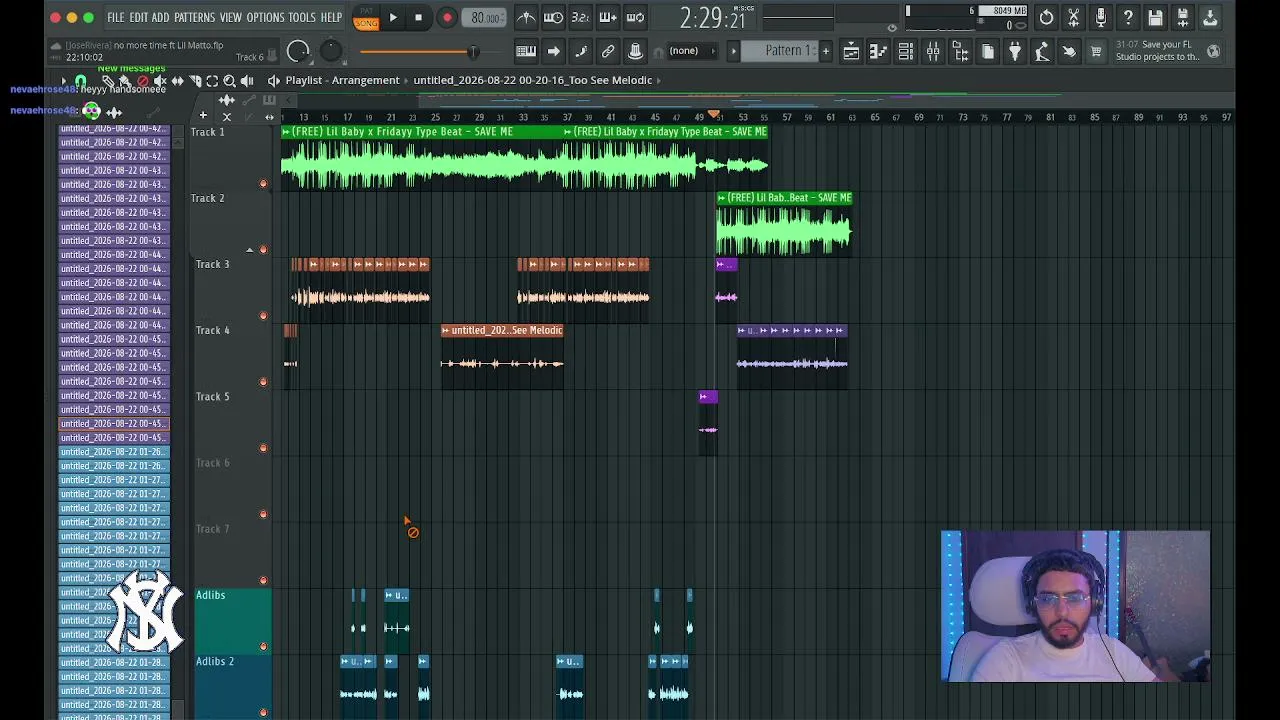The image size is (1280, 720).
Task: Open the plugin picker plug icon
Action: click(1015, 51)
